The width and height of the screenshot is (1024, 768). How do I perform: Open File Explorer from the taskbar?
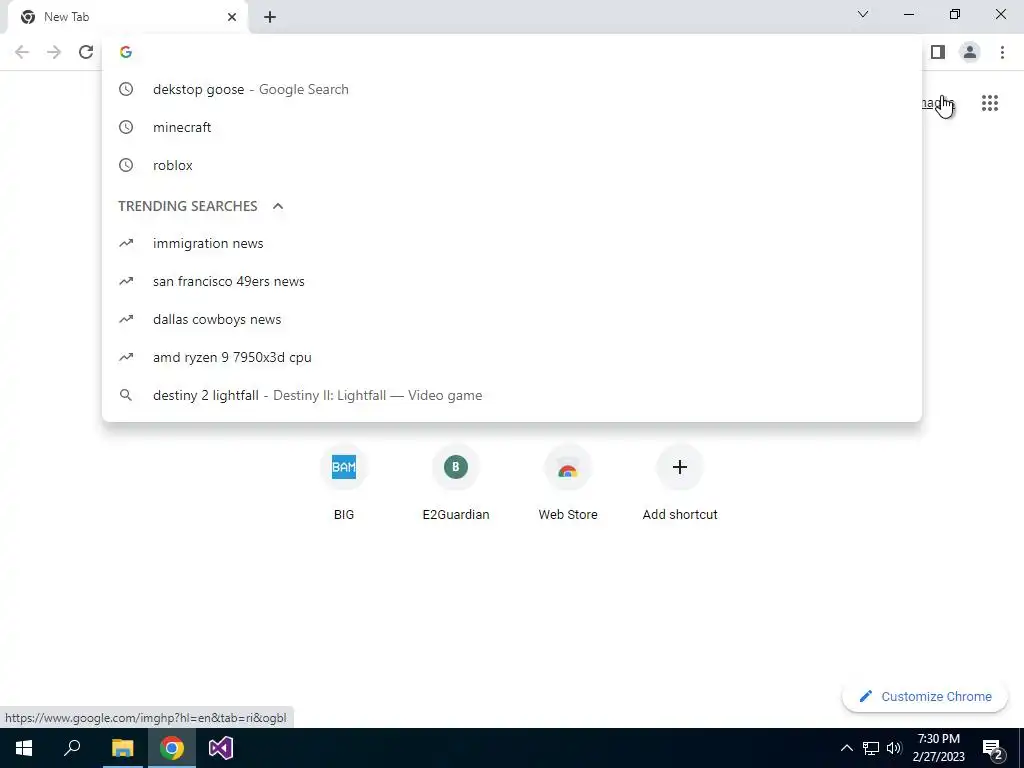(122, 748)
